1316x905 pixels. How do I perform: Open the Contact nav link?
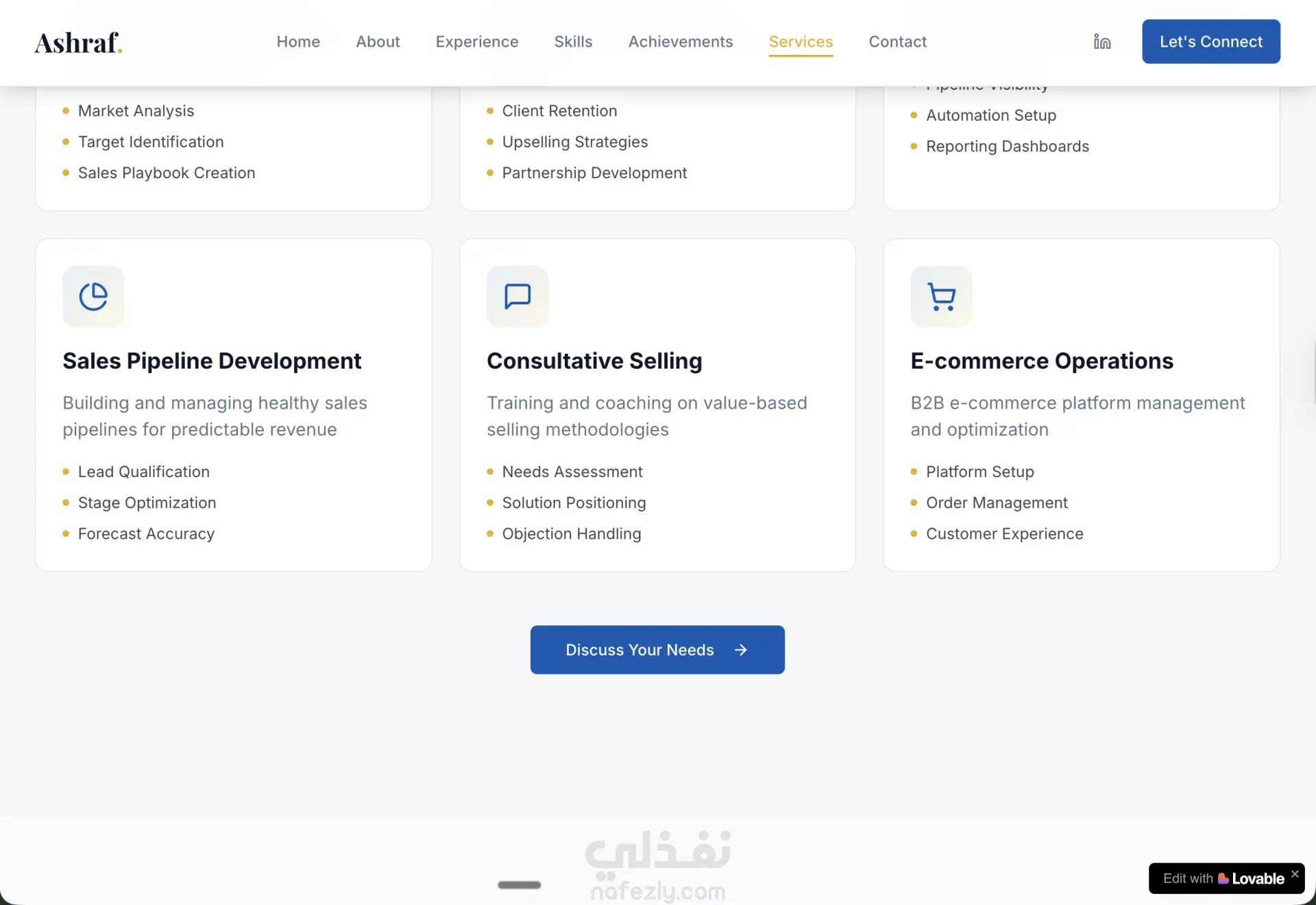coord(897,42)
